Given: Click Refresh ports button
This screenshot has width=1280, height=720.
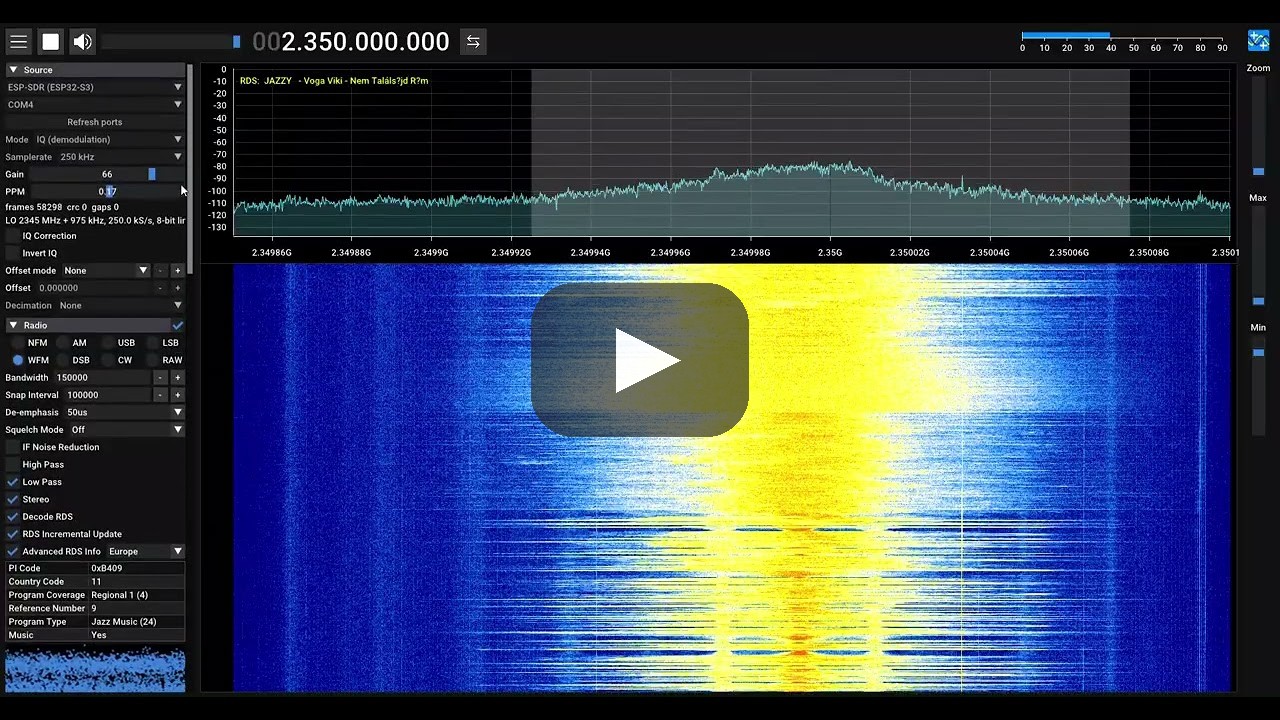Looking at the screenshot, I should click(95, 122).
